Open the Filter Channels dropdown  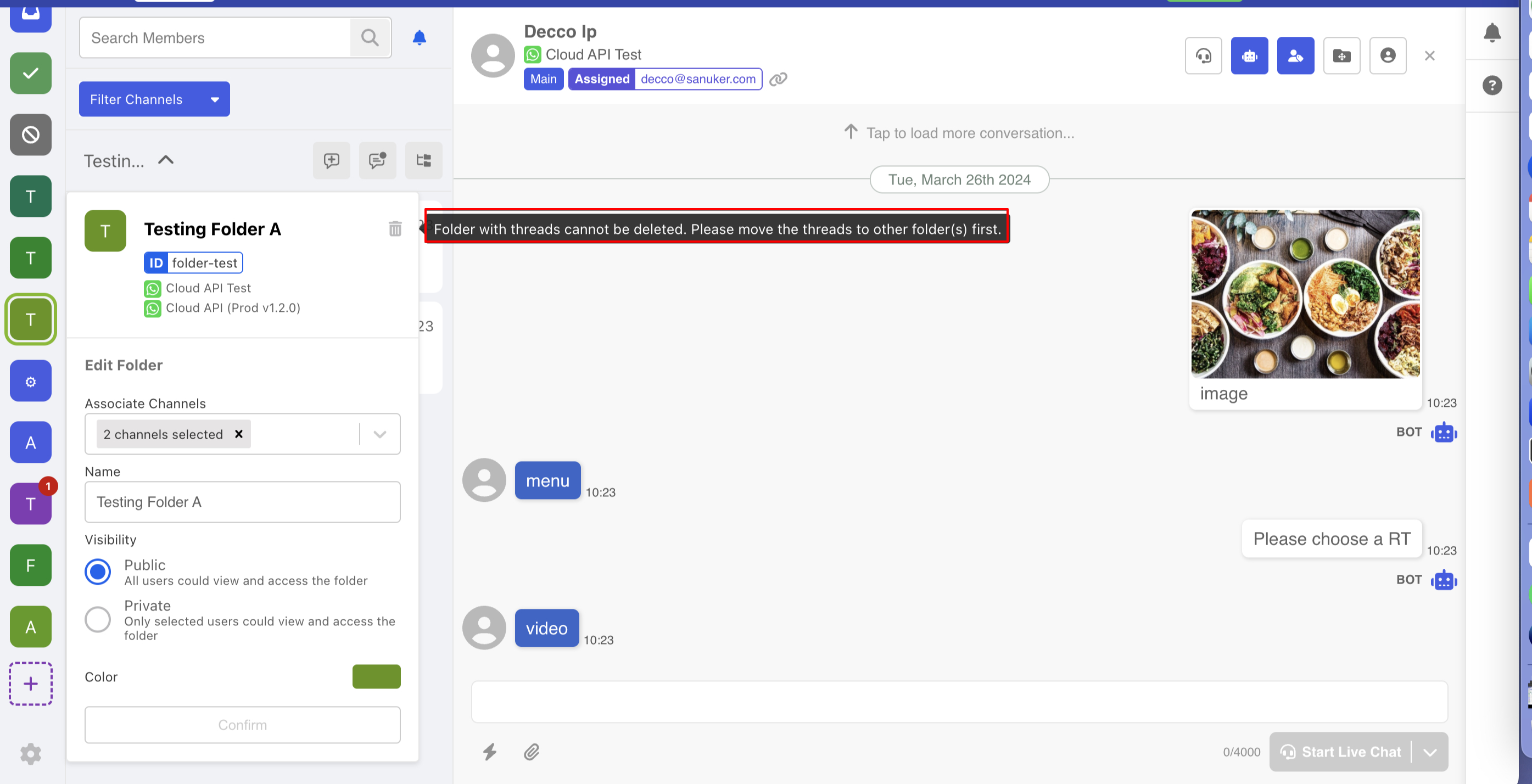pyautogui.click(x=154, y=99)
